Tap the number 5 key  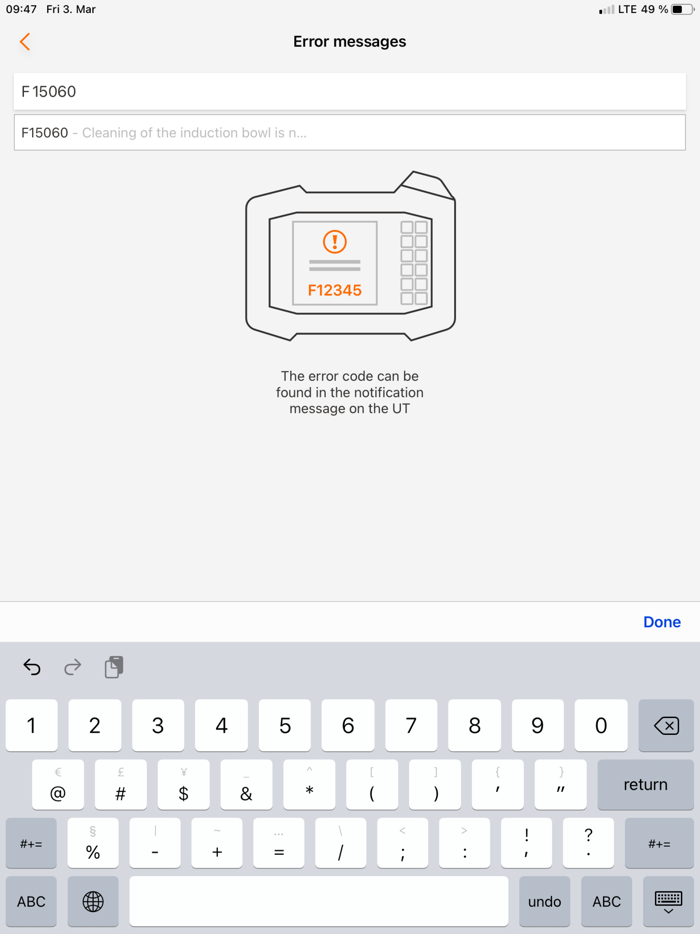(285, 725)
